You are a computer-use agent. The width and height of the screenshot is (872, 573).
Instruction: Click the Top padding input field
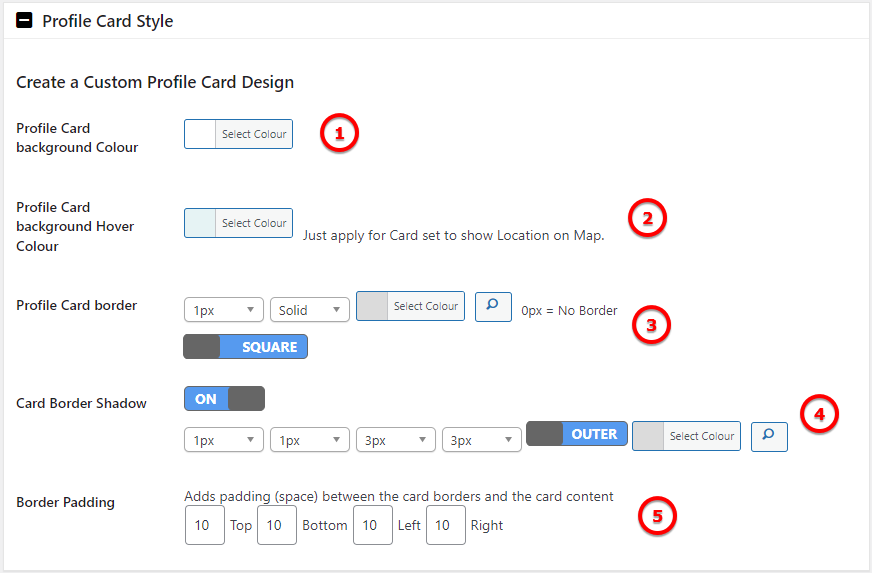point(205,525)
